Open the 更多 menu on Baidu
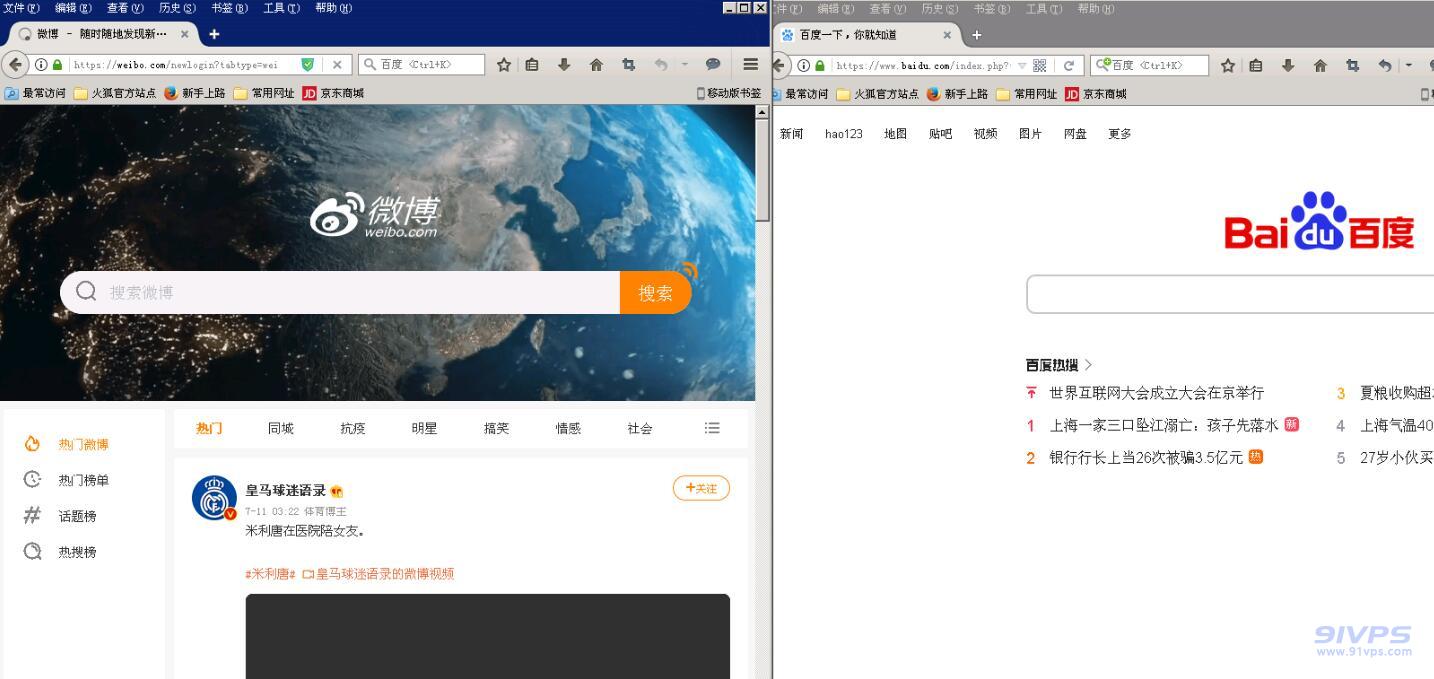The height and width of the screenshot is (679, 1434). point(1120,134)
